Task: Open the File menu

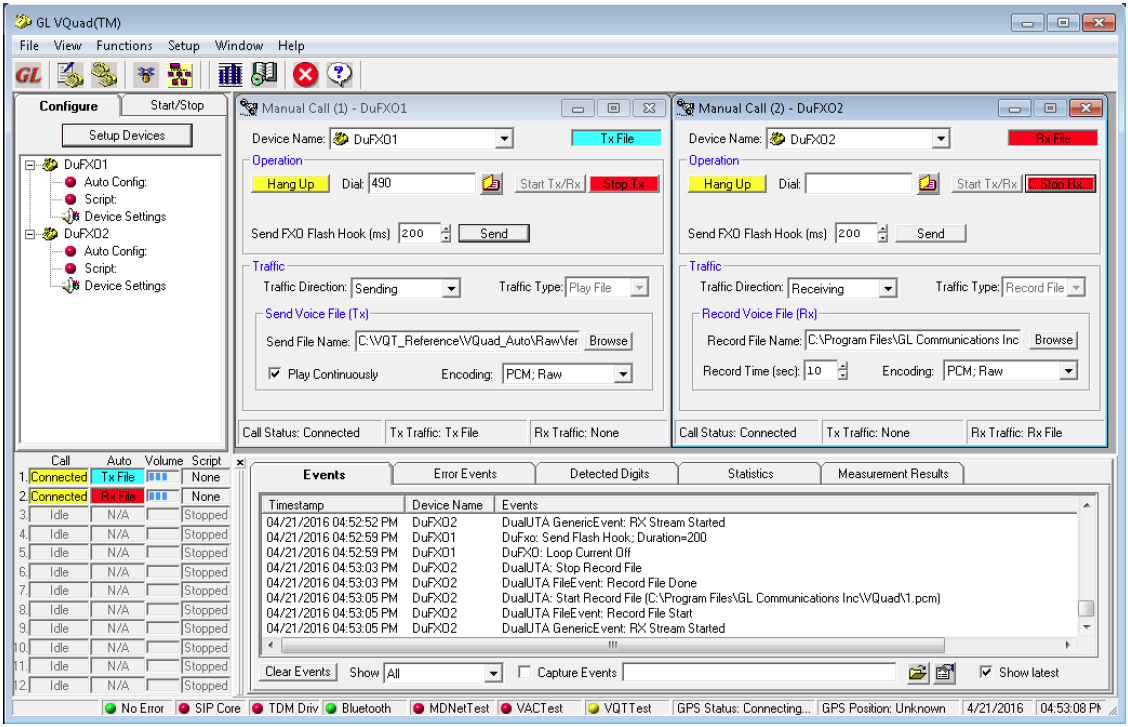Action: (29, 45)
